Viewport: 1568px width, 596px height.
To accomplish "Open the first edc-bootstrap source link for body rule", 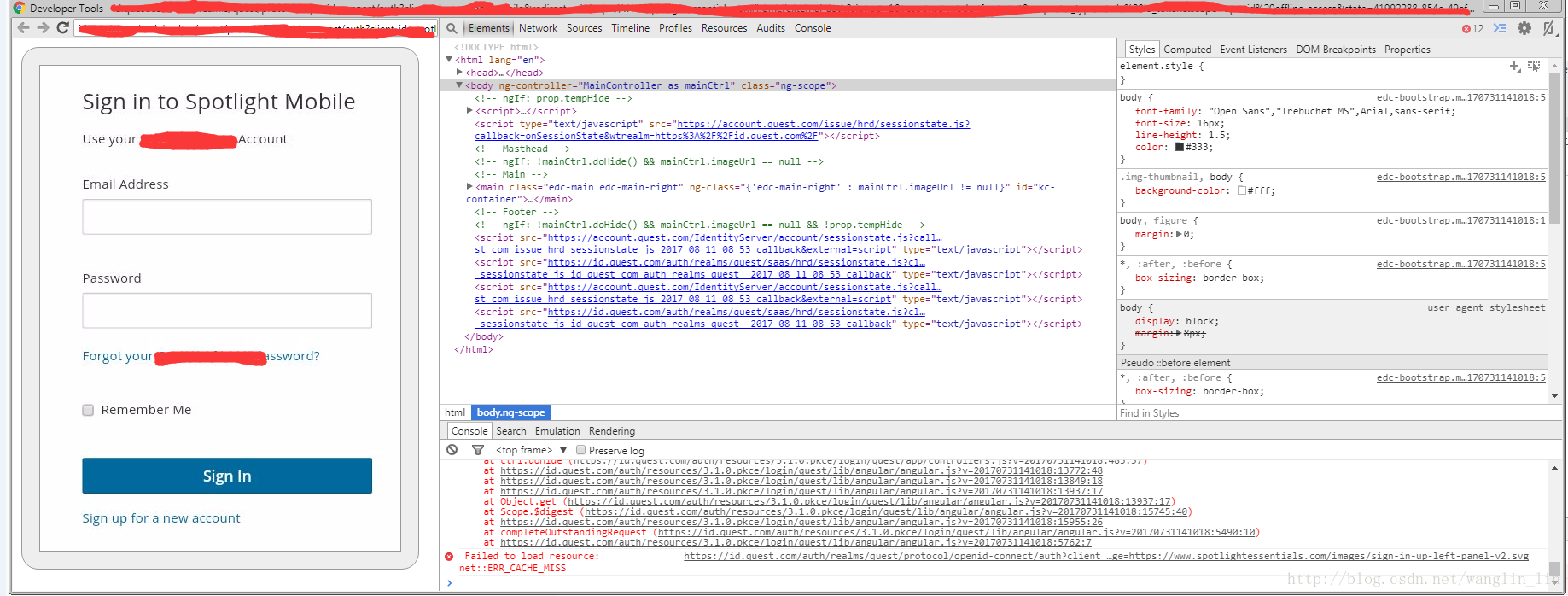I will click(1460, 97).
